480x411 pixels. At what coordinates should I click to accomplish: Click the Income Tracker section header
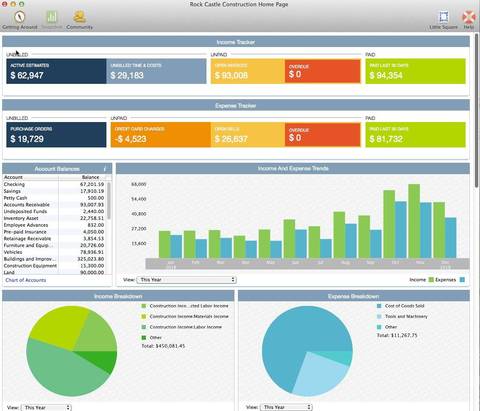tap(236, 42)
